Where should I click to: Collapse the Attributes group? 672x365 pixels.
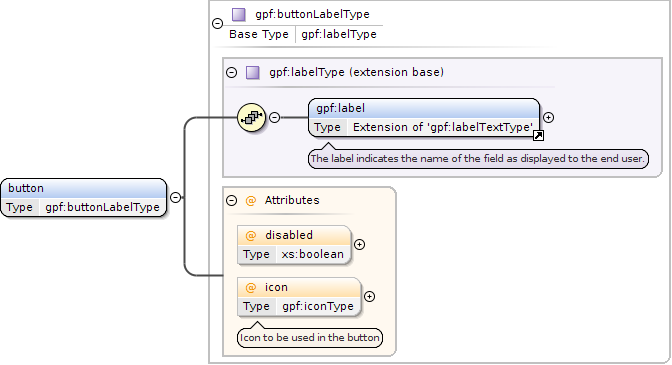coord(231,200)
